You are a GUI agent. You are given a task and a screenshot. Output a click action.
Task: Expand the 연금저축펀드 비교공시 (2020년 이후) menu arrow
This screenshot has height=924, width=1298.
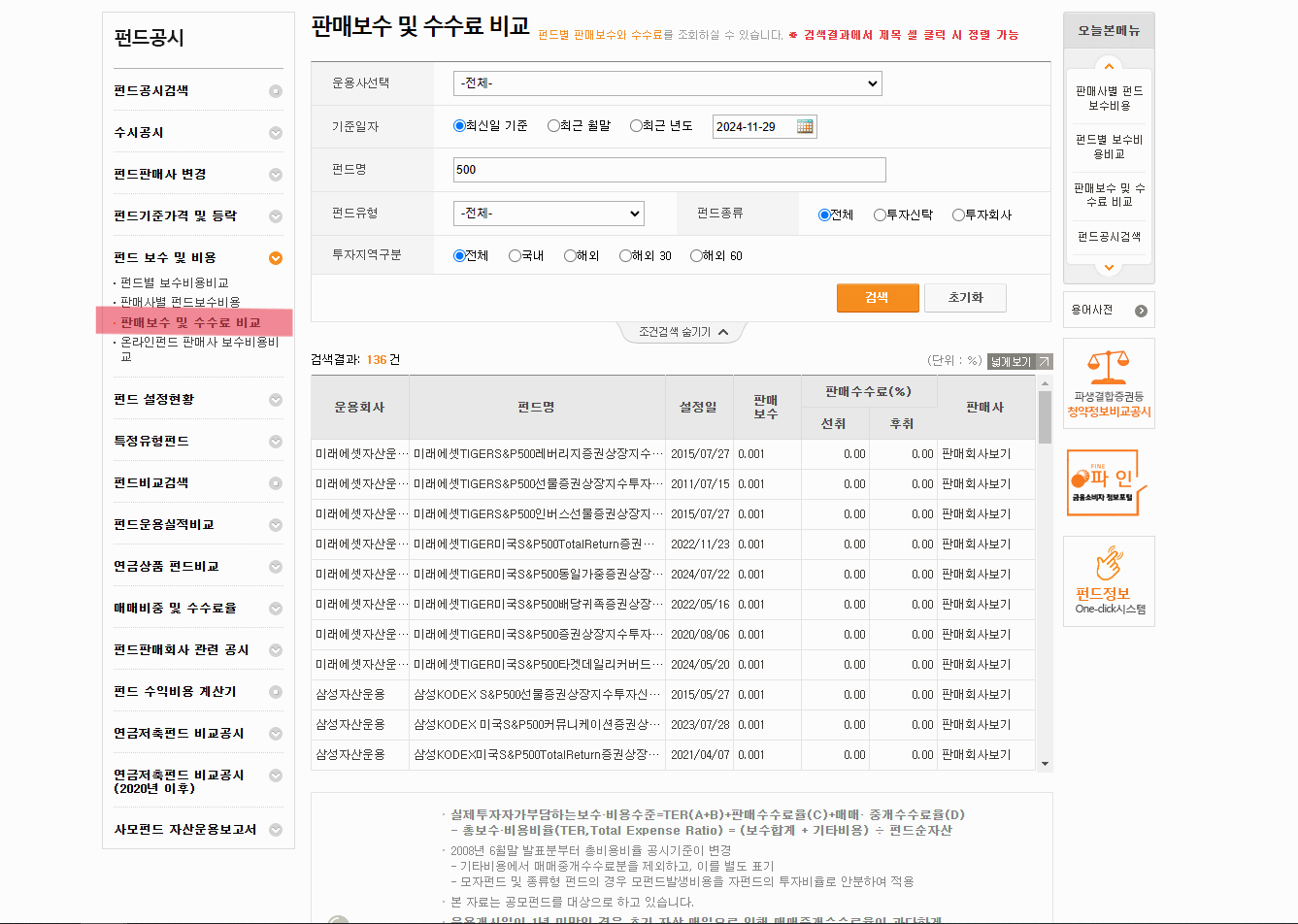[276, 775]
